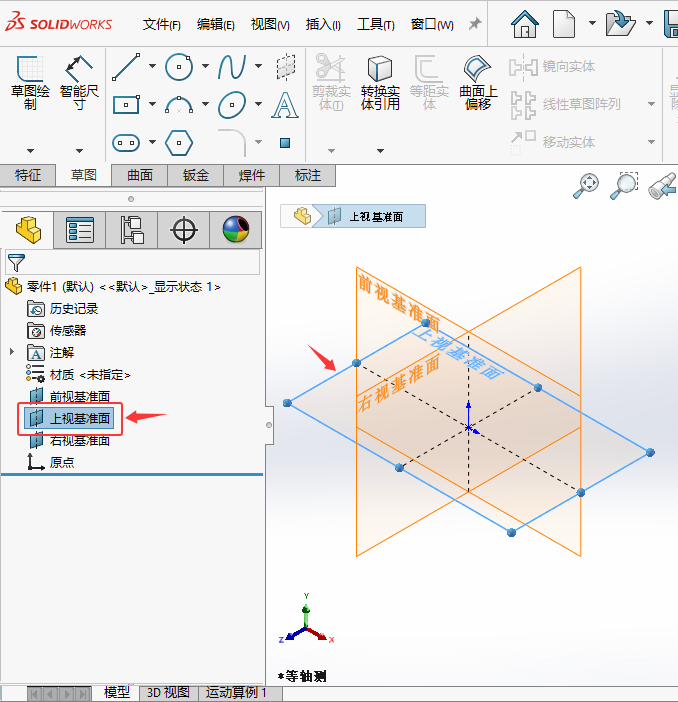Open the New document dropdown arrow

click(x=592, y=22)
